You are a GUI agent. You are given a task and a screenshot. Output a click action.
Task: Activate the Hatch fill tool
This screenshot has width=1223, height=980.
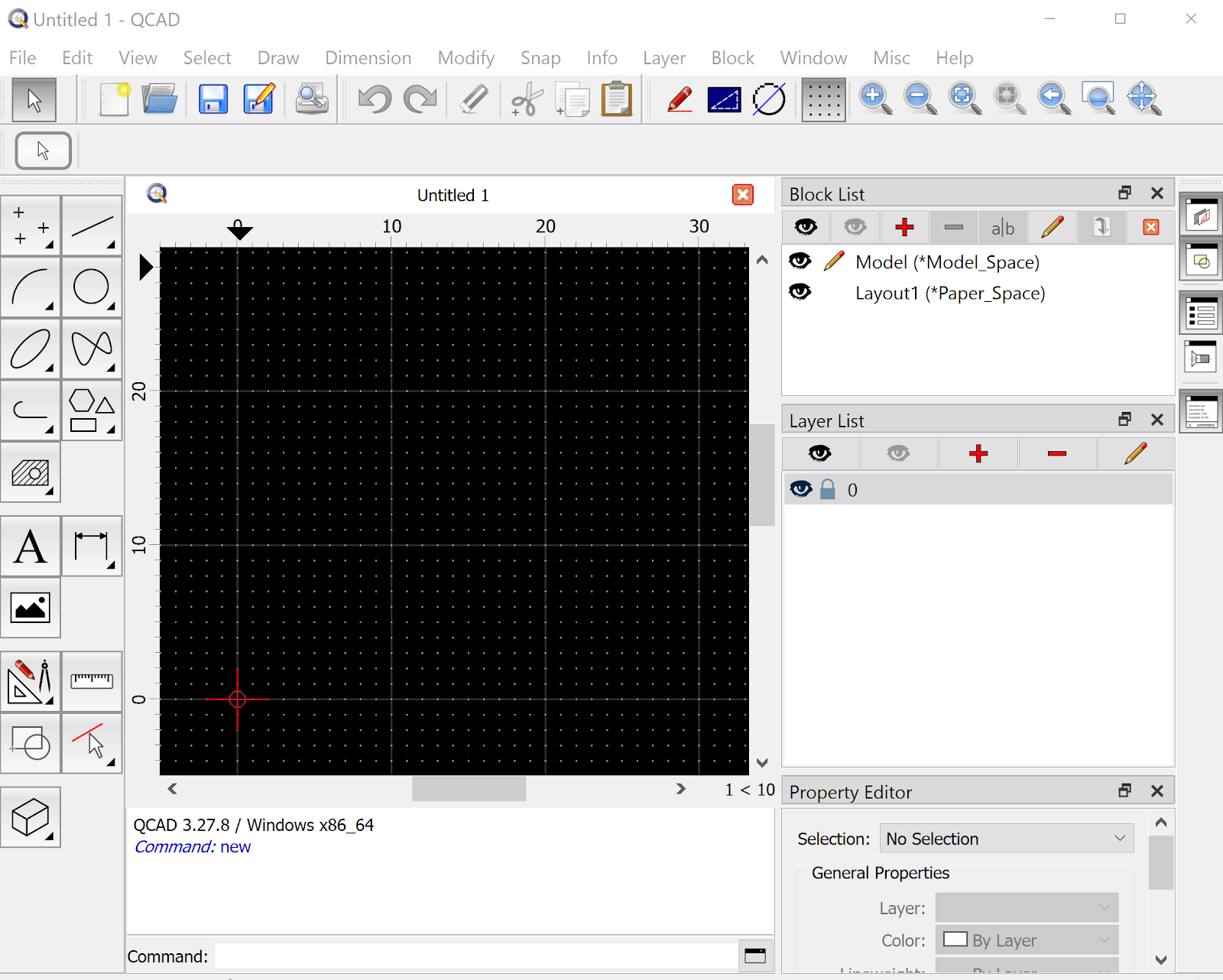click(x=31, y=473)
